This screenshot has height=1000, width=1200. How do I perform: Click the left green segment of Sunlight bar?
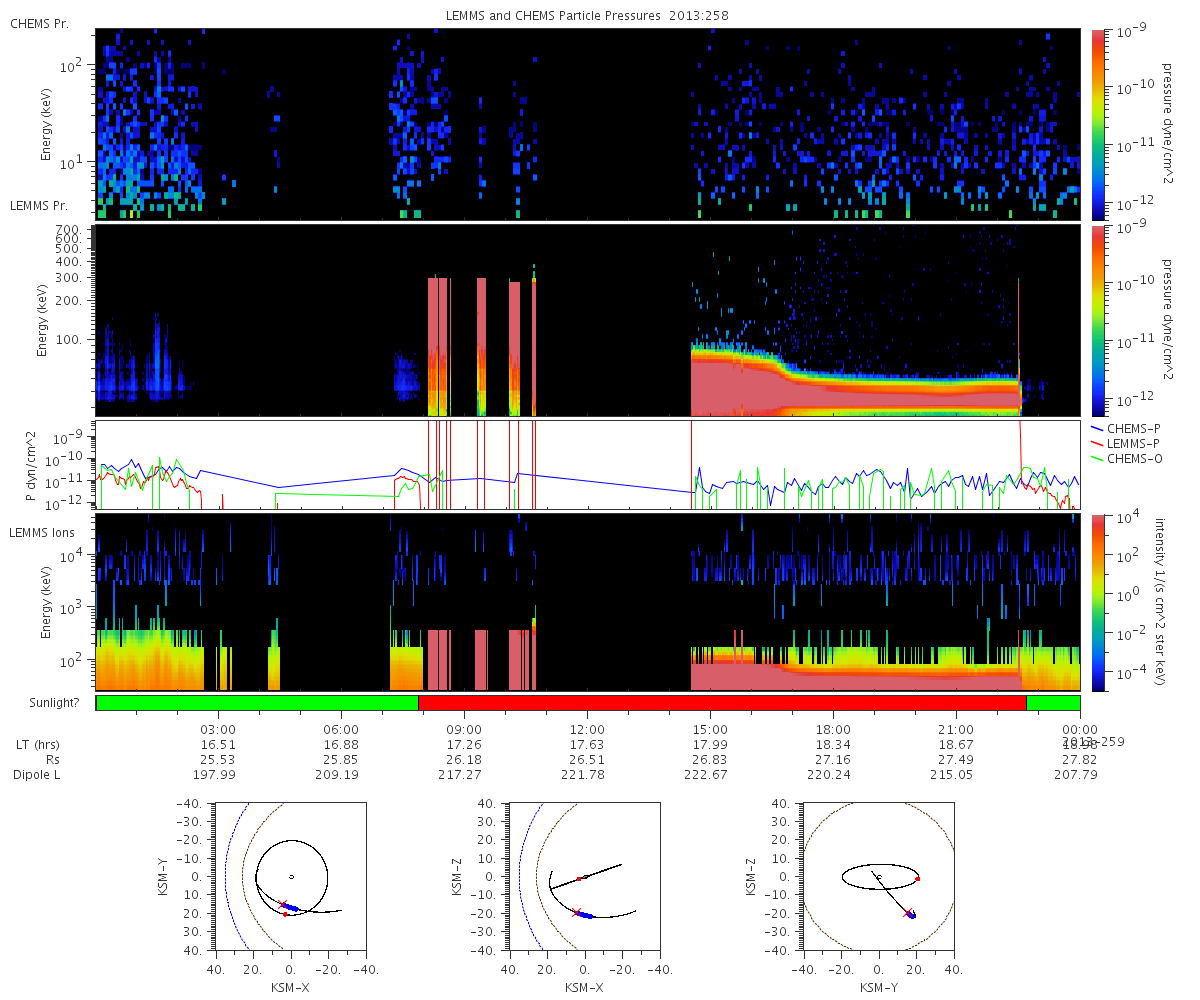point(257,703)
